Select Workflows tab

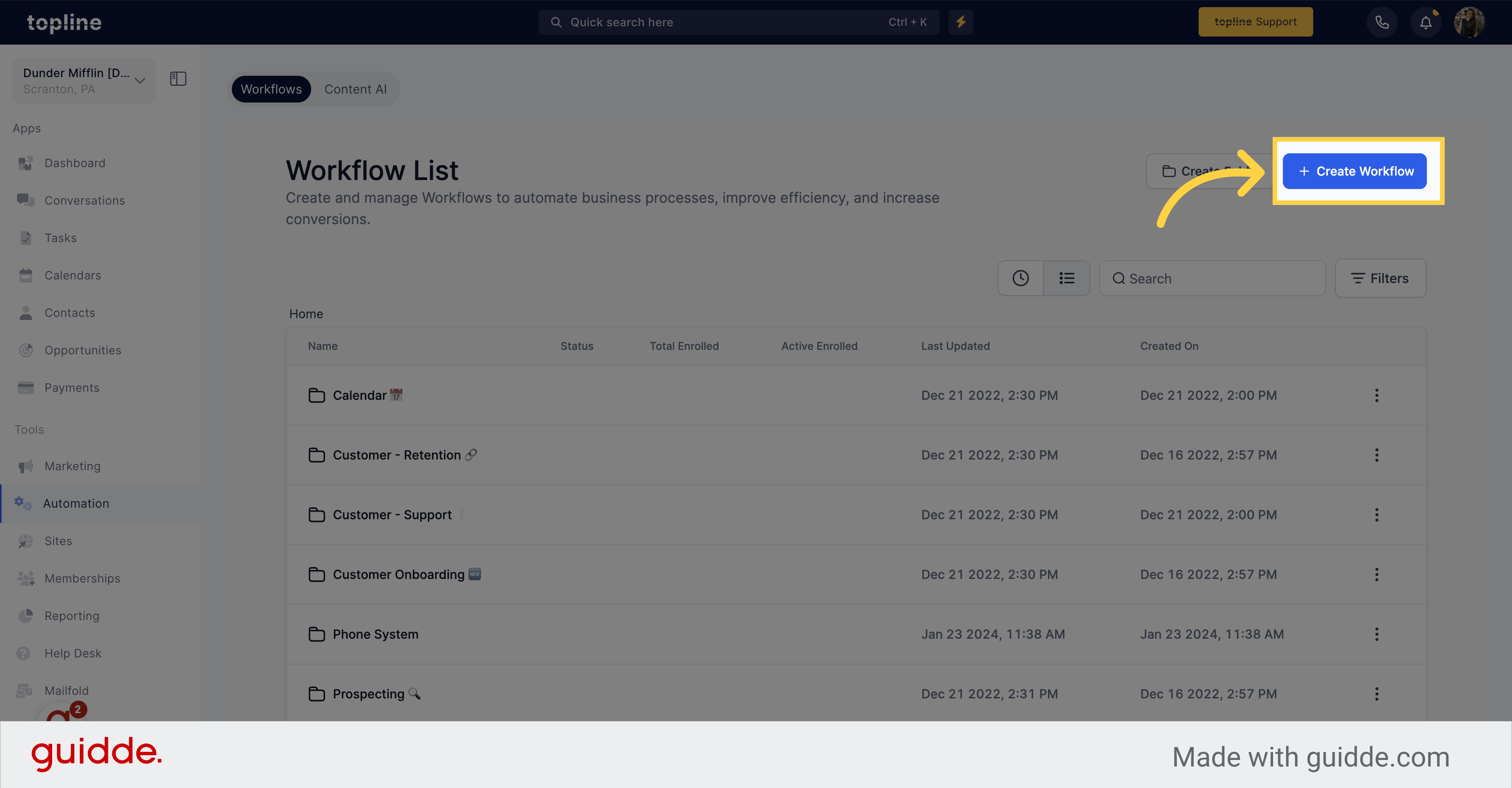(271, 89)
